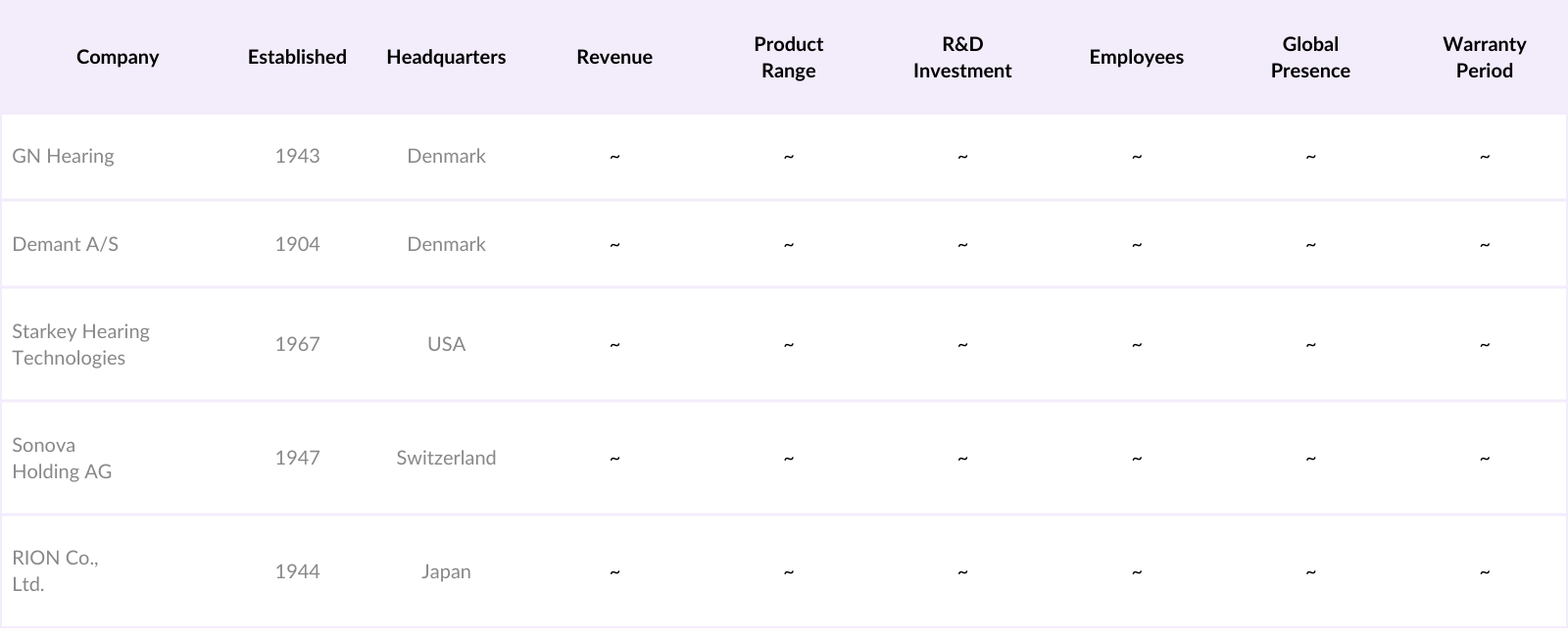Screen dimensions: 1568x640
Task: Click GN Hearing's R&D Investment cell
Action: point(962,156)
